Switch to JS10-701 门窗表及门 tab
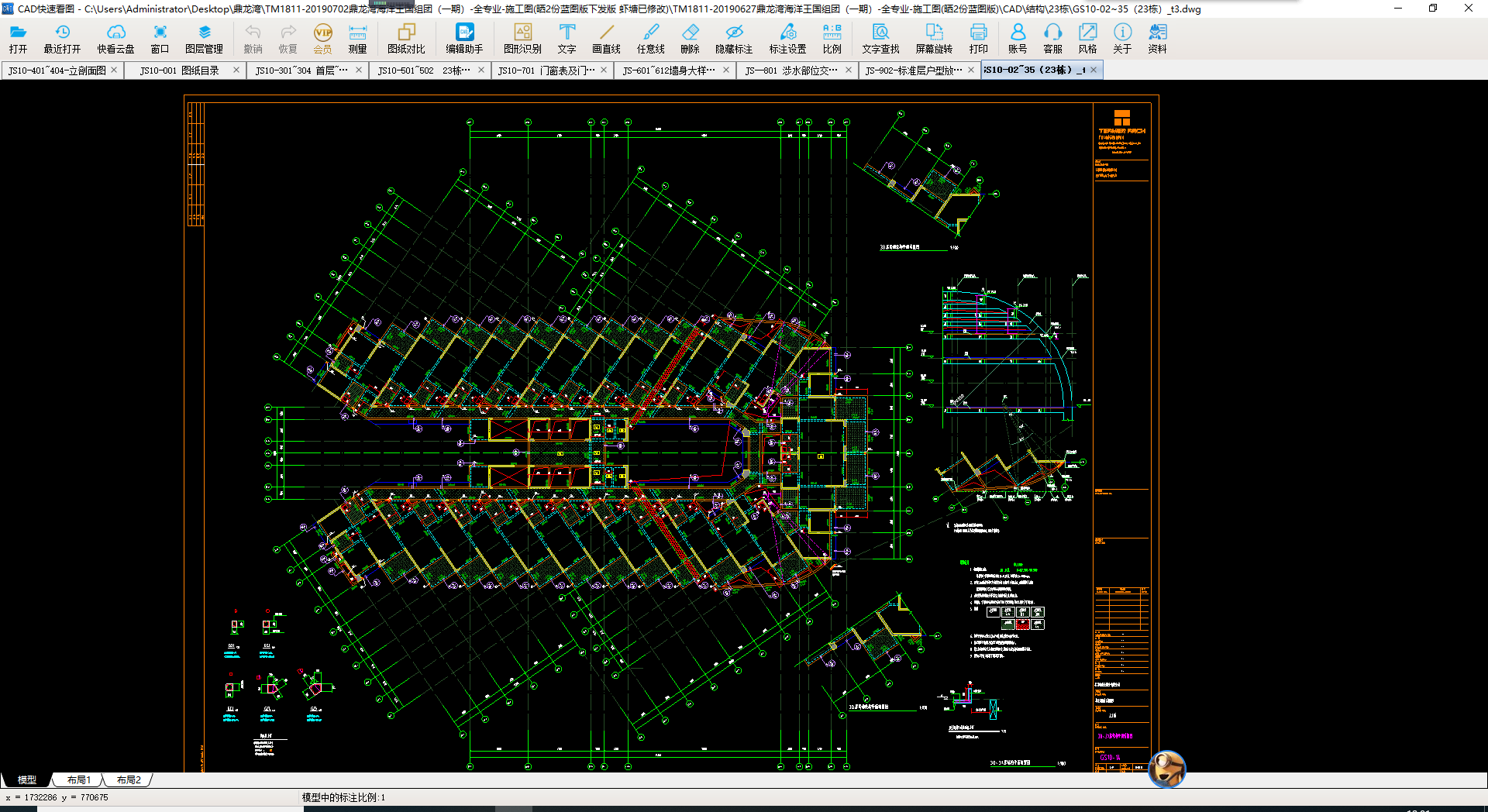 (x=546, y=71)
